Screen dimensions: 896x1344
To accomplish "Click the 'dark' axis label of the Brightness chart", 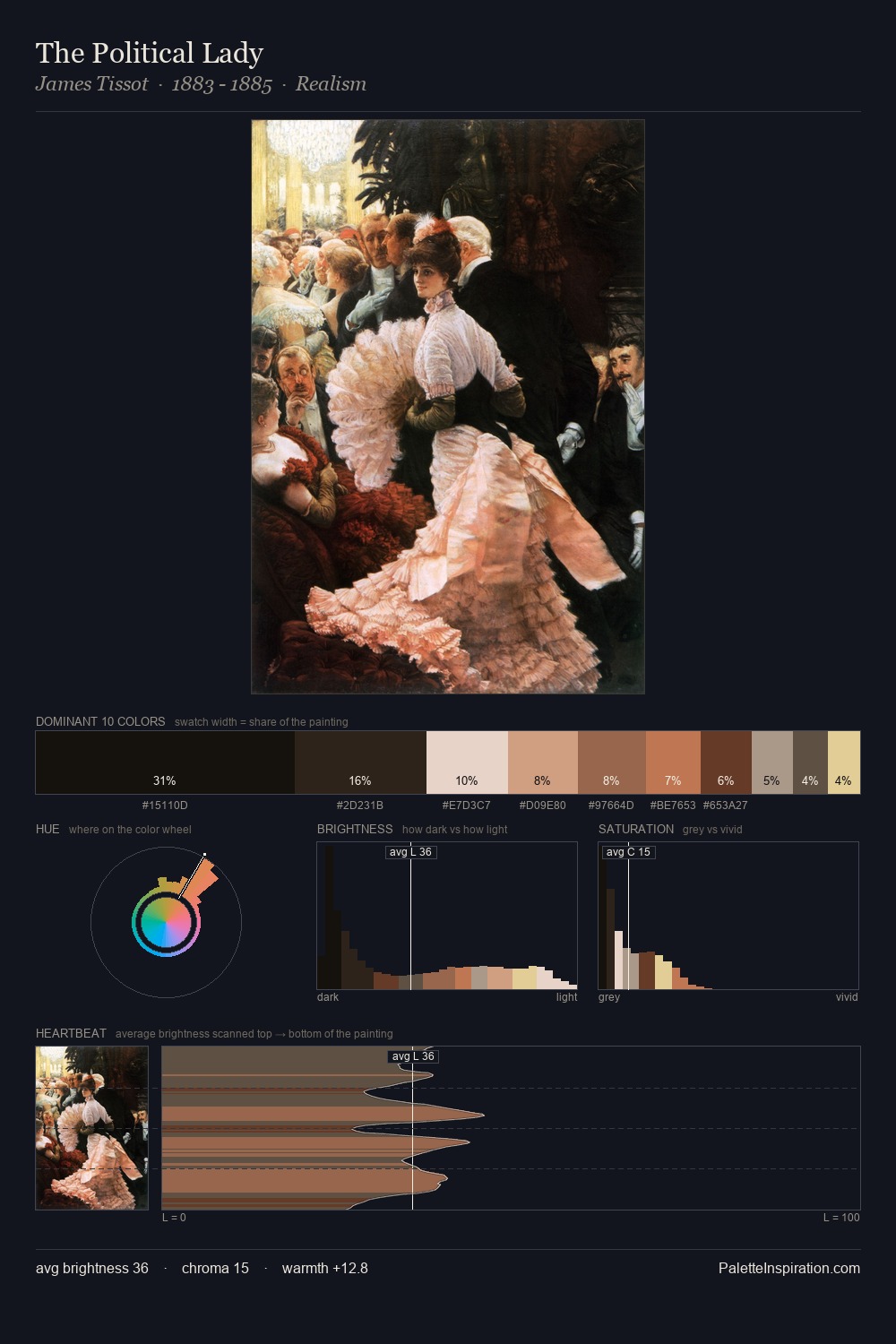I will (x=328, y=997).
